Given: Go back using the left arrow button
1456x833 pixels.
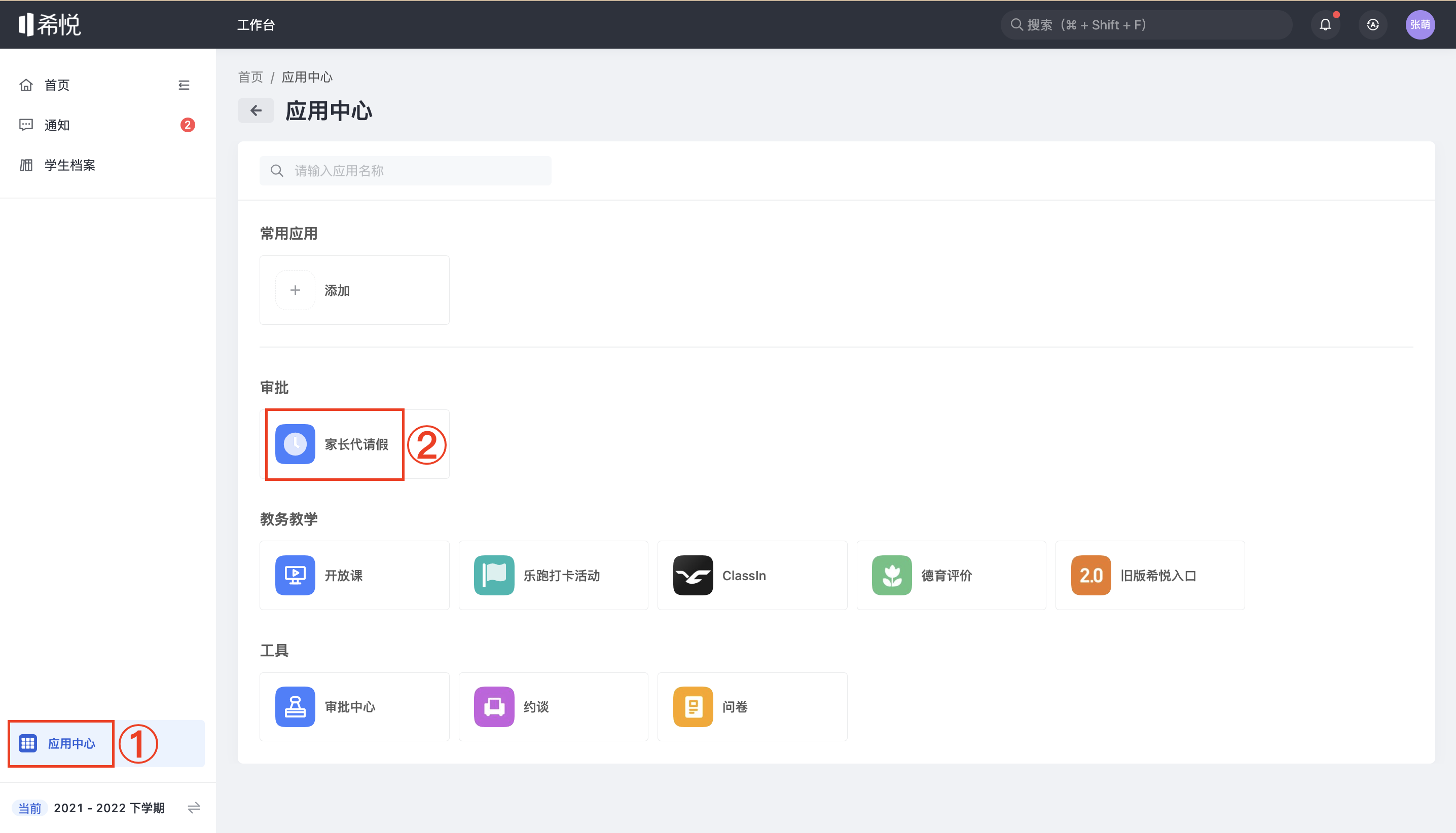Looking at the screenshot, I should (256, 110).
